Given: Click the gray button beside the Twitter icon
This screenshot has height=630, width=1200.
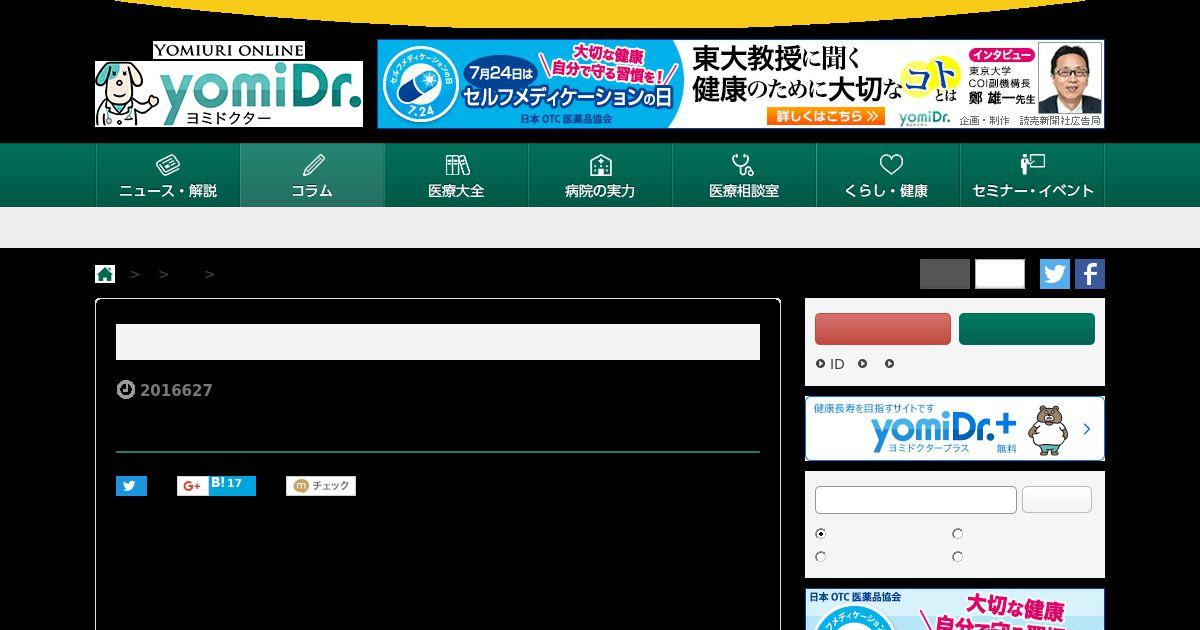Looking at the screenshot, I should [945, 274].
